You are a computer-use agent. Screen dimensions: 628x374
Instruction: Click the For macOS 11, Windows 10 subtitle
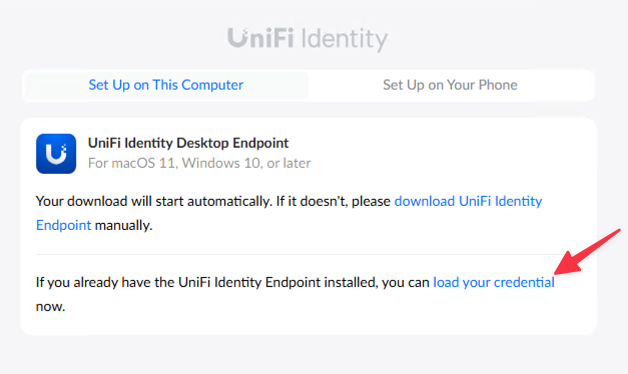[x=199, y=163]
